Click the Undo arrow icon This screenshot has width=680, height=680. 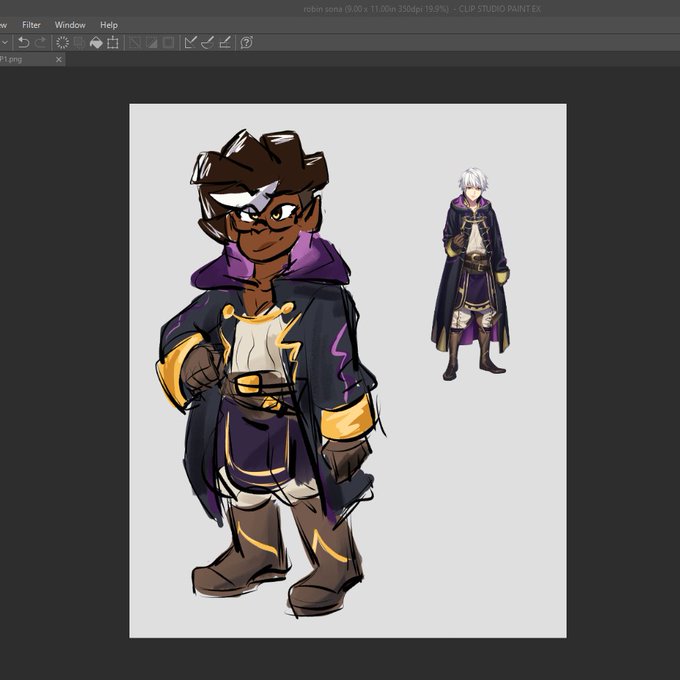pos(23,42)
